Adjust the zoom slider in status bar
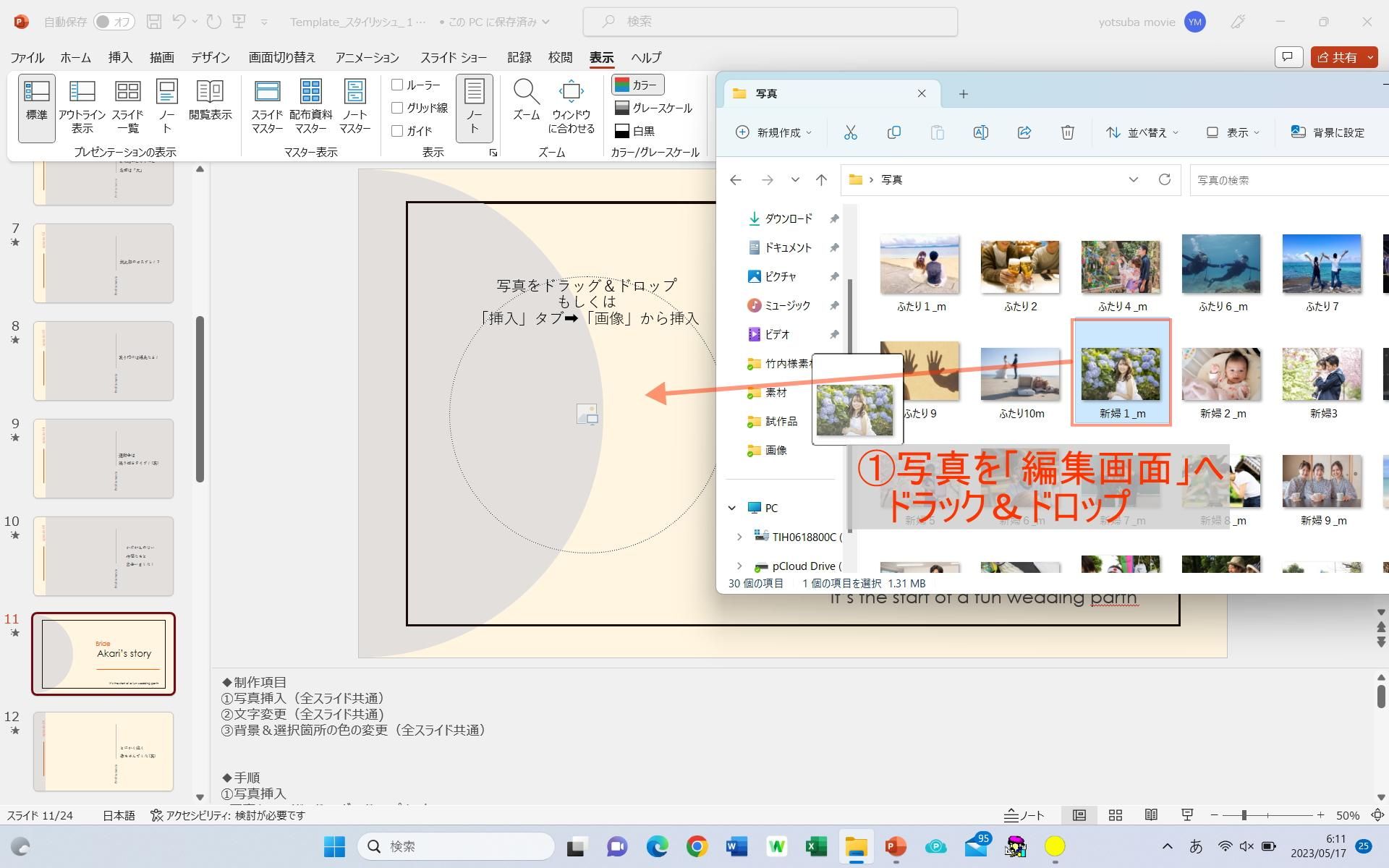Screen dimensions: 1389x868 point(1244,815)
